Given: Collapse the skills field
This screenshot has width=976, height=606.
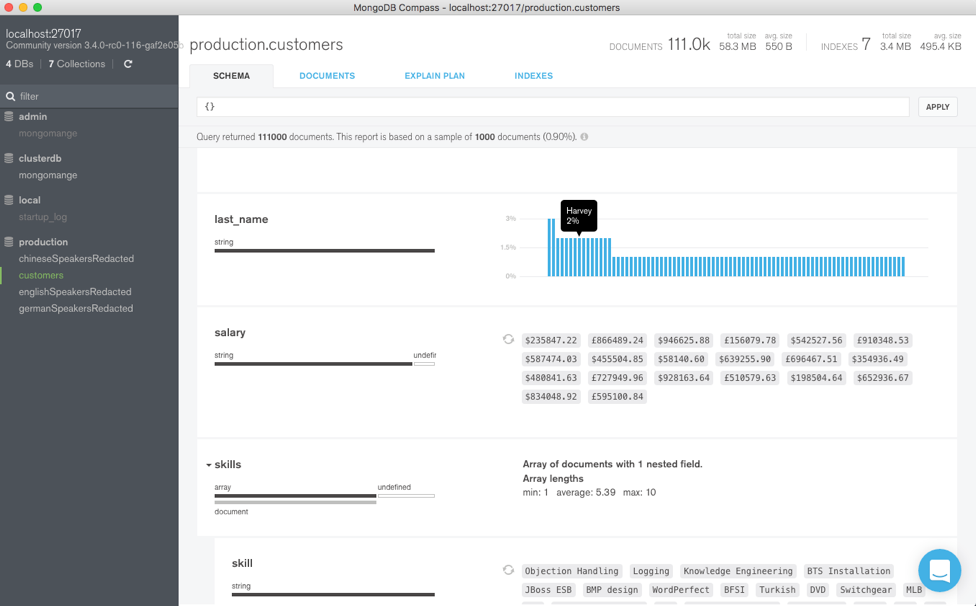Looking at the screenshot, I should pos(209,465).
